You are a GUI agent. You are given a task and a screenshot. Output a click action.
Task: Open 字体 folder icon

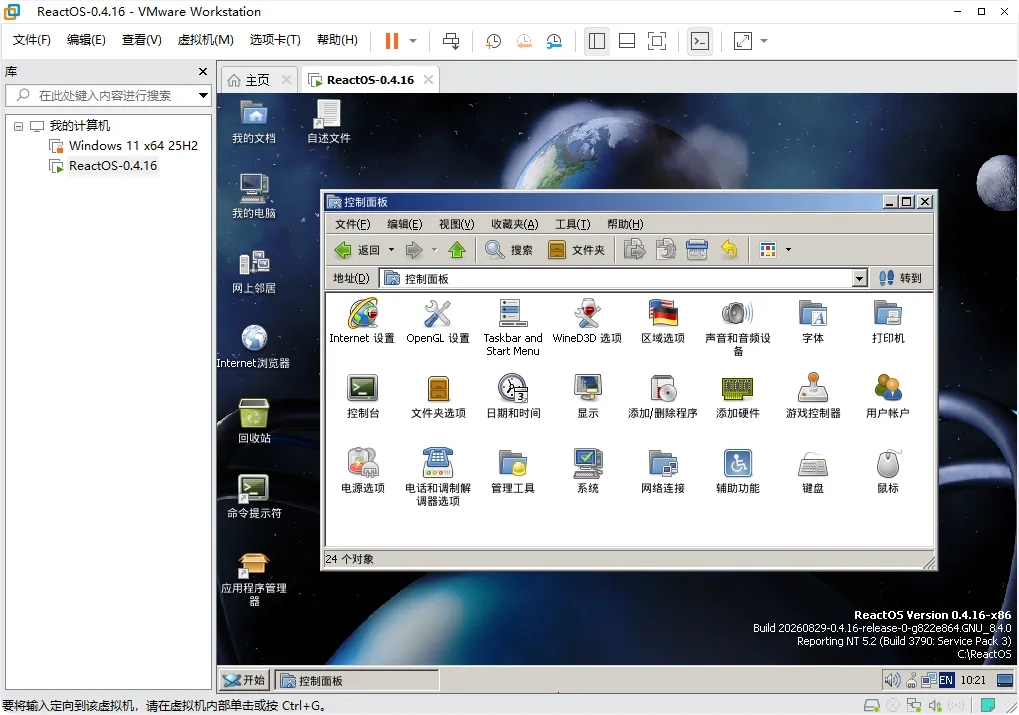[x=813, y=320]
